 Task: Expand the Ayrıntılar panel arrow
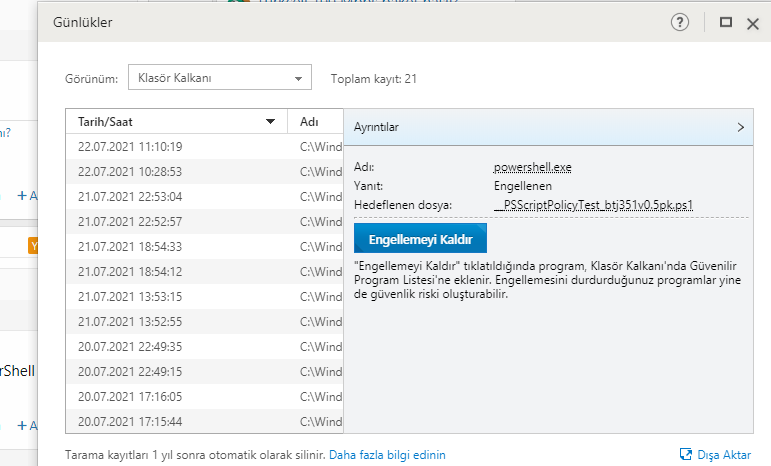[x=741, y=127]
